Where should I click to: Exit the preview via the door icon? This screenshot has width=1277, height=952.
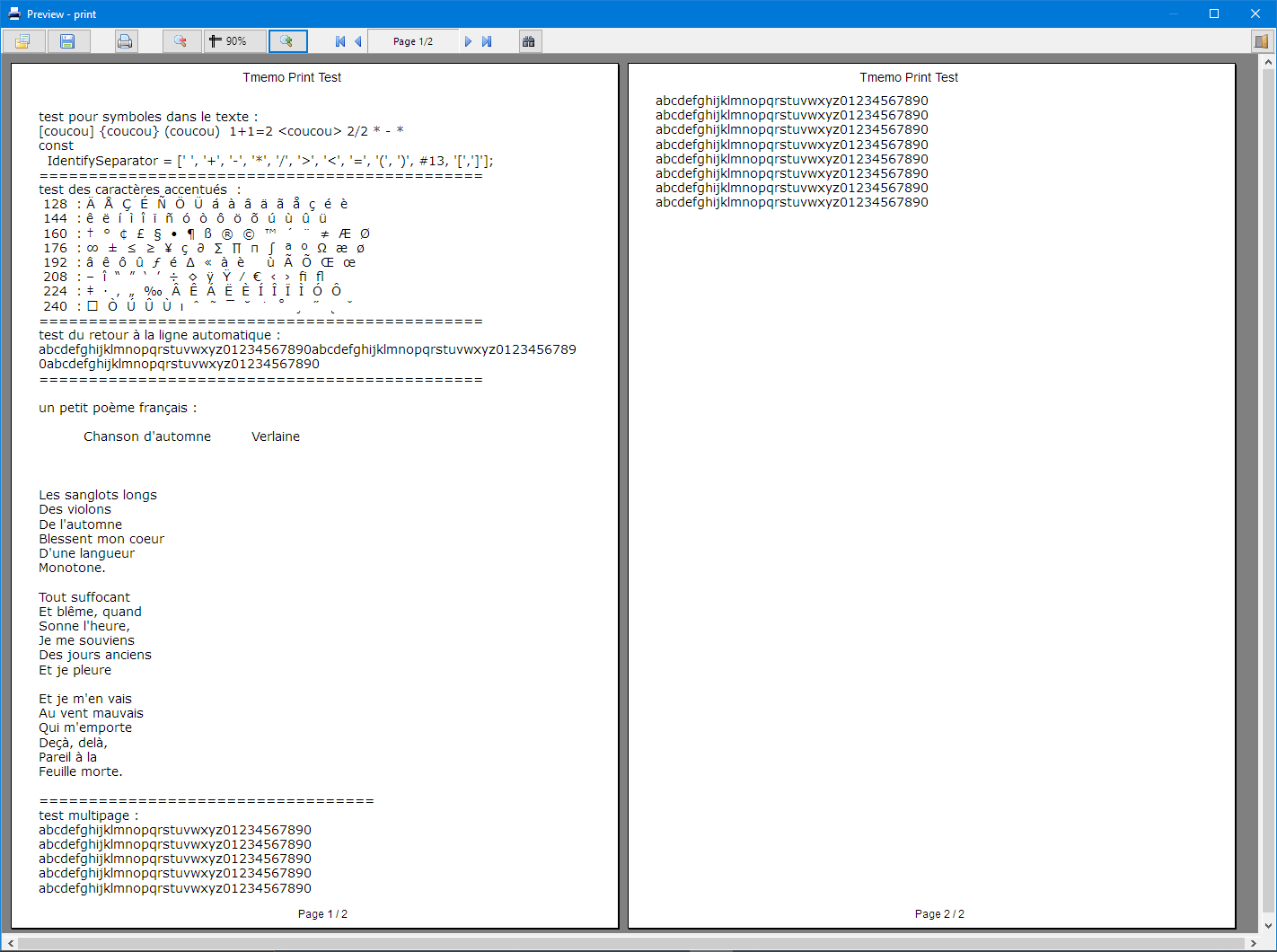[1262, 41]
